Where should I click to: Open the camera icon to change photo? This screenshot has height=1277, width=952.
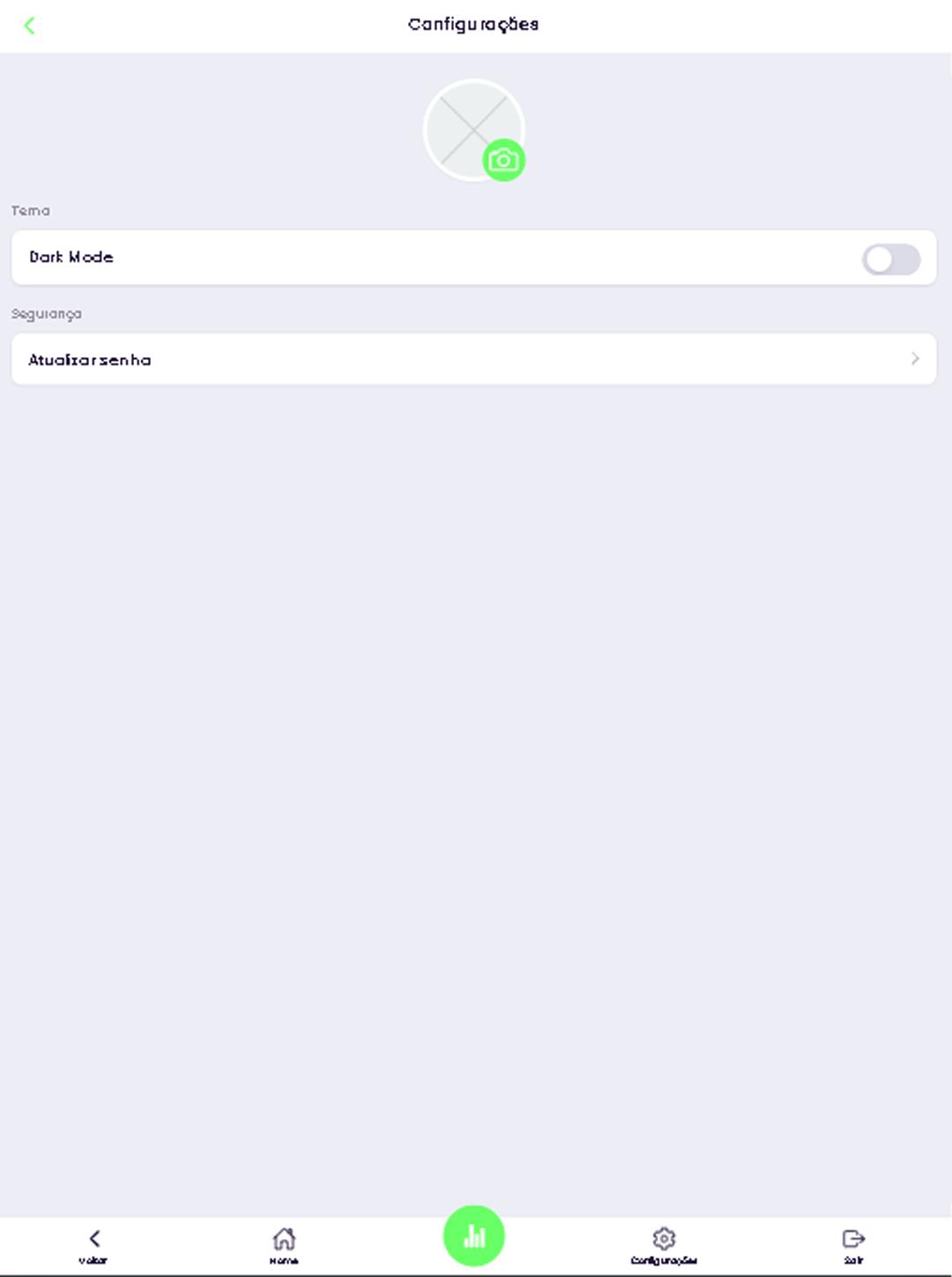(504, 161)
